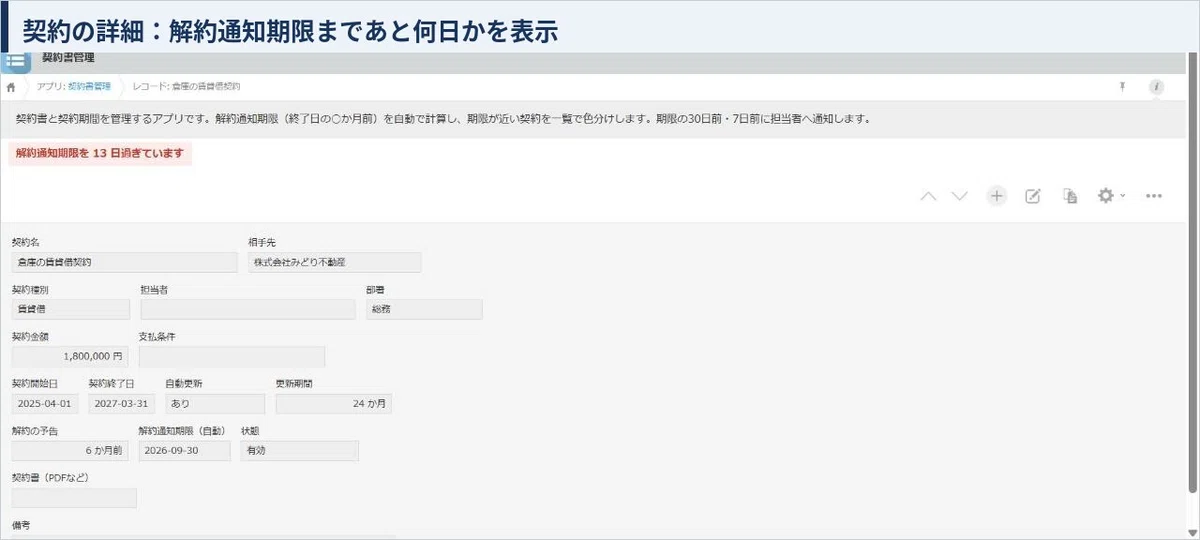Click the 相手先 field 株式会社みどり不動産

[x=335, y=262]
